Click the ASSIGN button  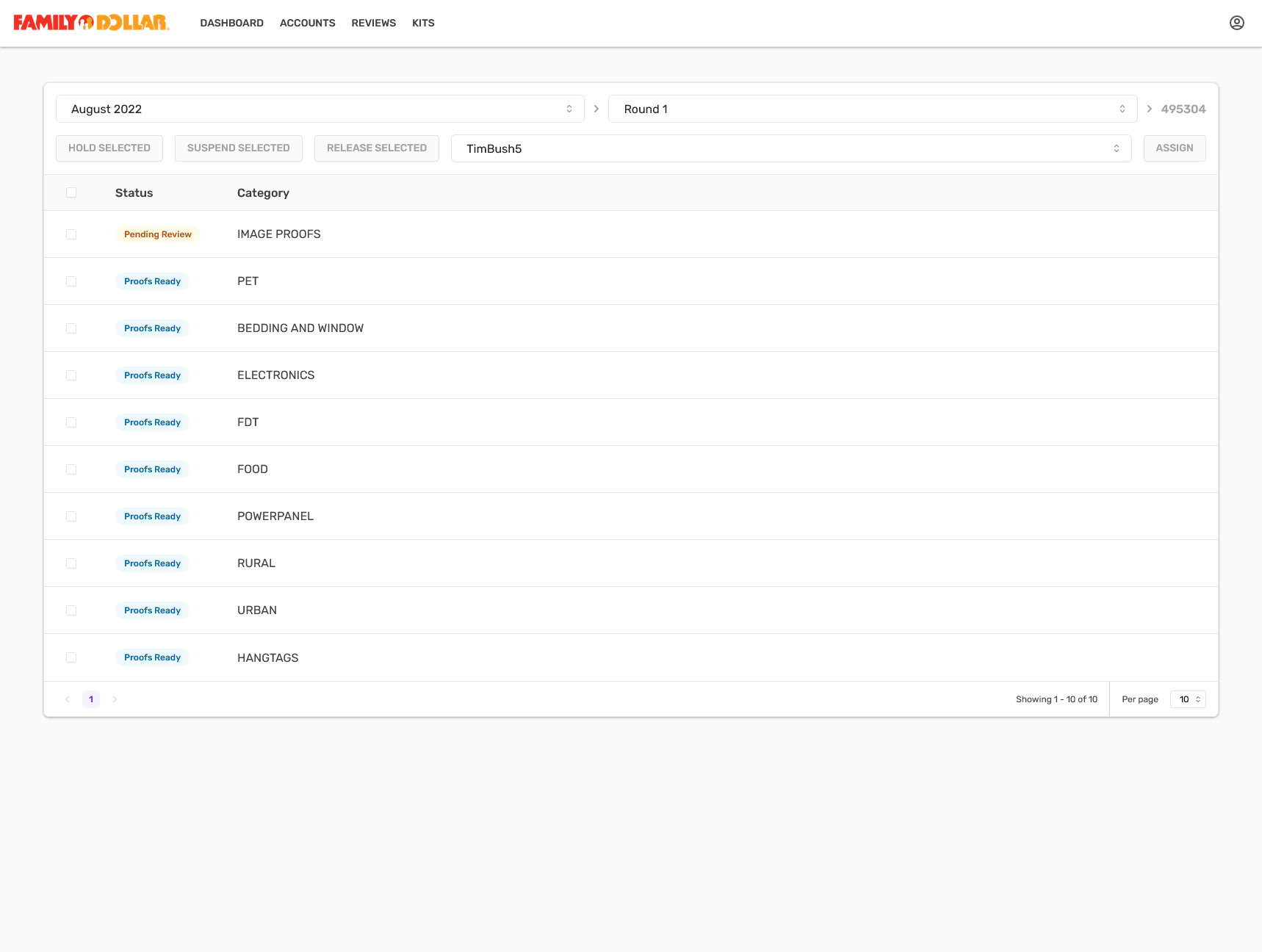1175,148
